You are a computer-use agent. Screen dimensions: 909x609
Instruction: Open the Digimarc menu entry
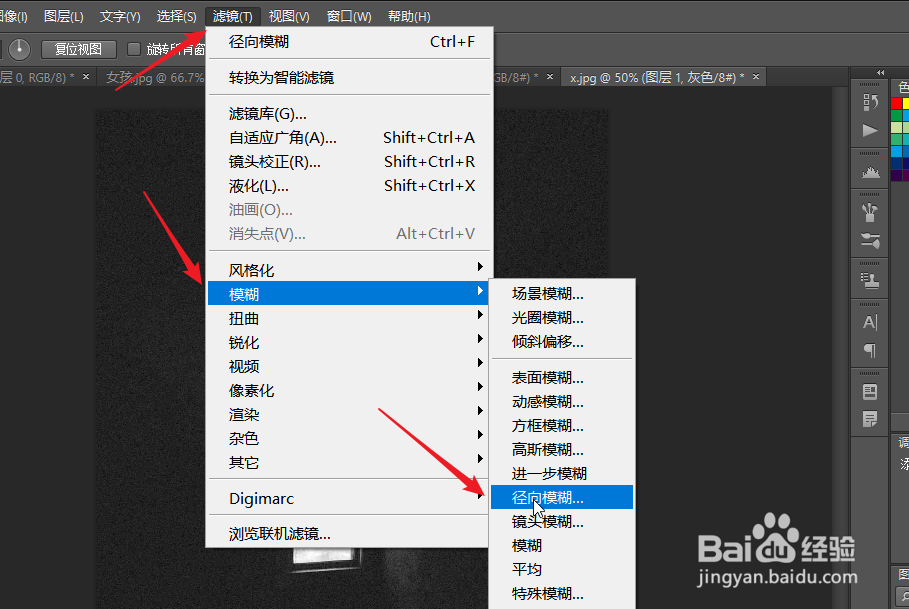348,498
